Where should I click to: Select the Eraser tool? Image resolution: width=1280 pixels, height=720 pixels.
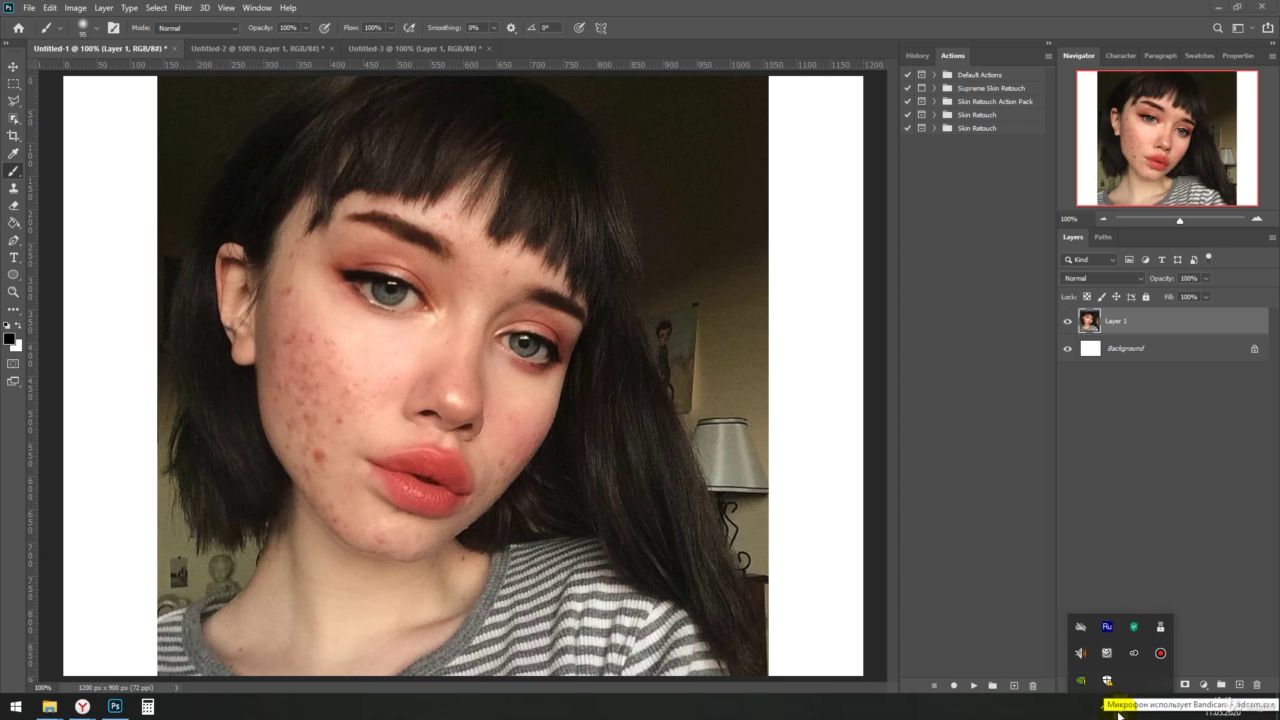(13, 205)
